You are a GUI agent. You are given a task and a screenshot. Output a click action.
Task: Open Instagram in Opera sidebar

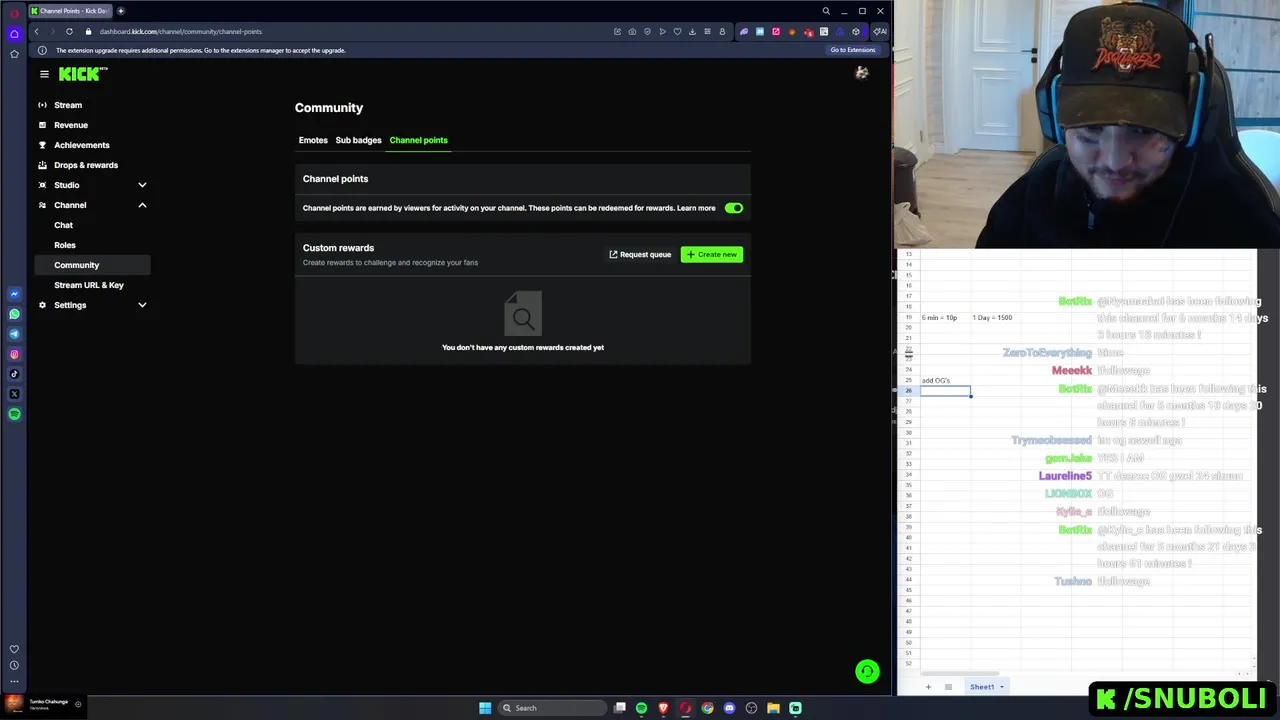(x=14, y=354)
